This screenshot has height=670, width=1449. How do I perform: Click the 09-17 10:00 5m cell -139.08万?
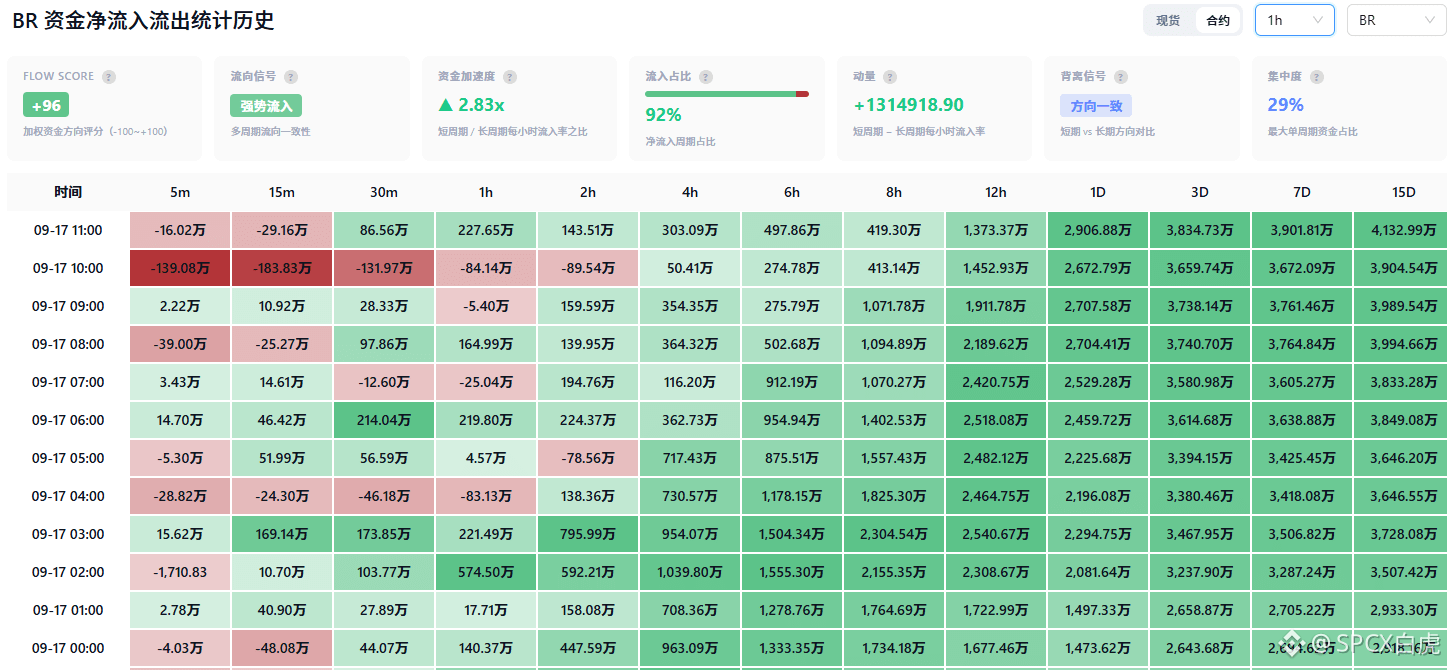(x=180, y=268)
